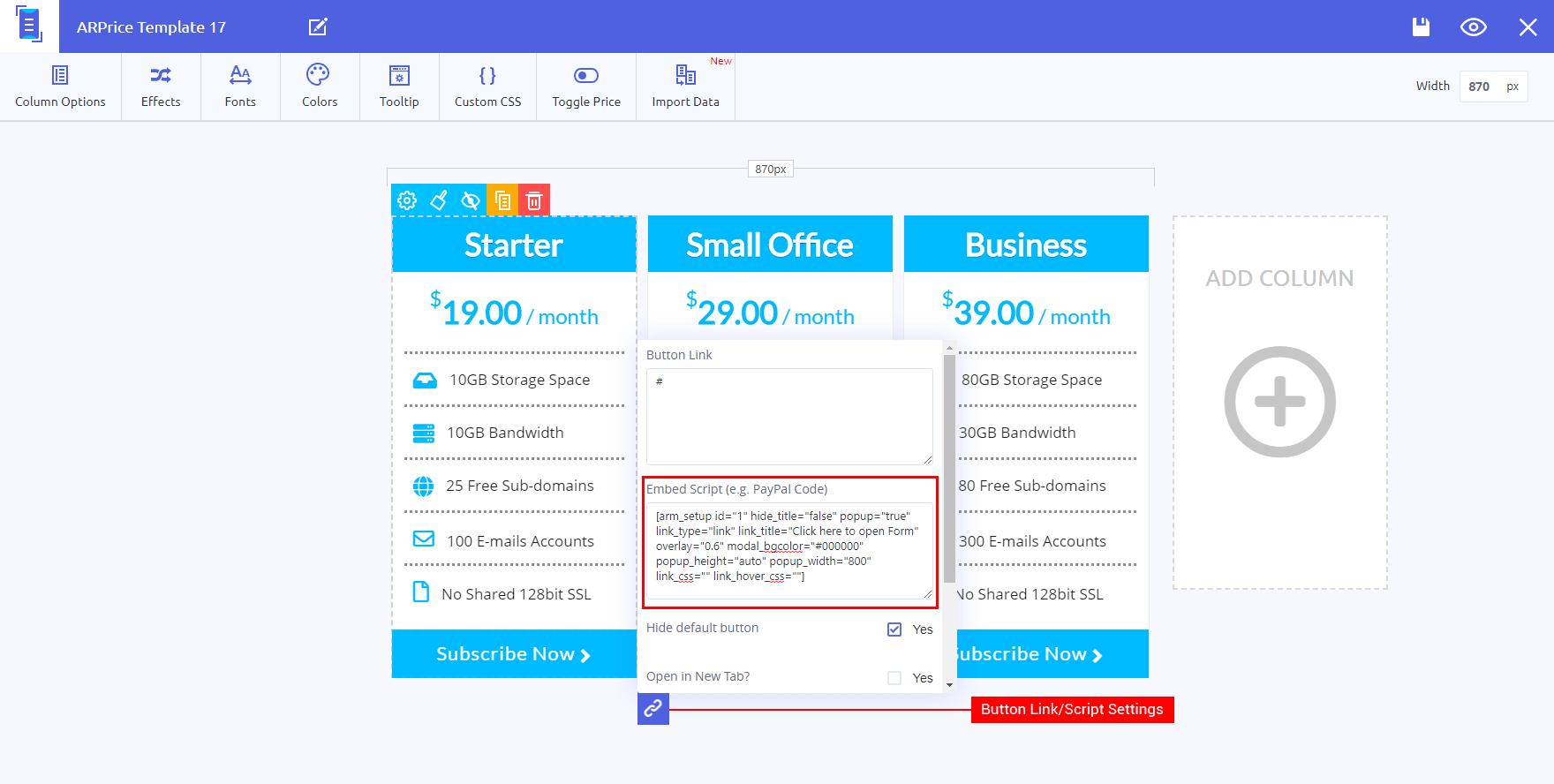1554x784 pixels.
Task: Toggle Starter column visibility eye icon
Action: (x=471, y=200)
